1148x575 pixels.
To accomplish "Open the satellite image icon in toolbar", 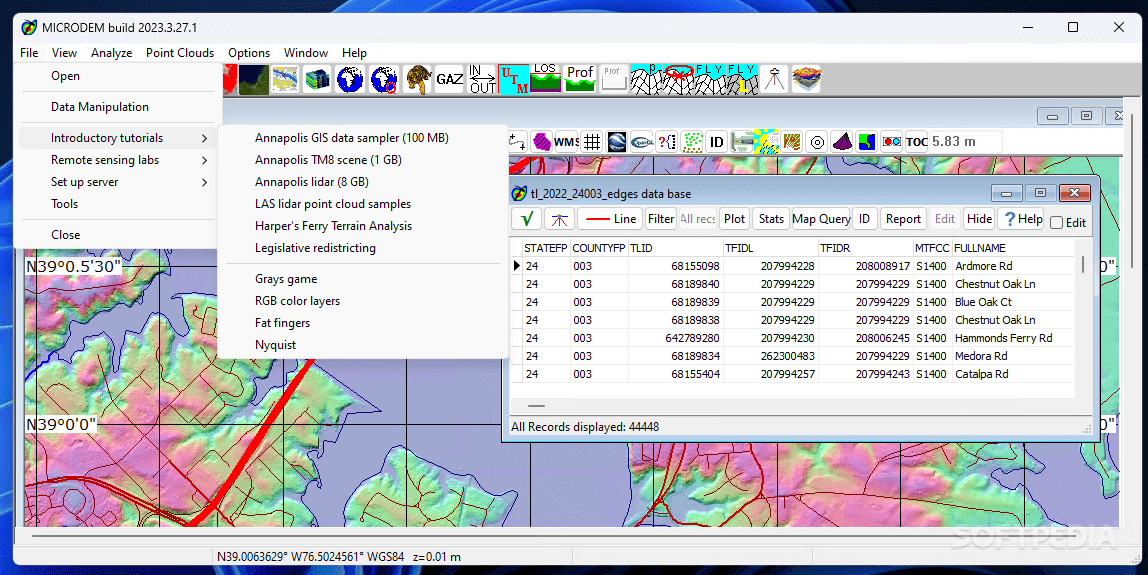I will click(253, 79).
